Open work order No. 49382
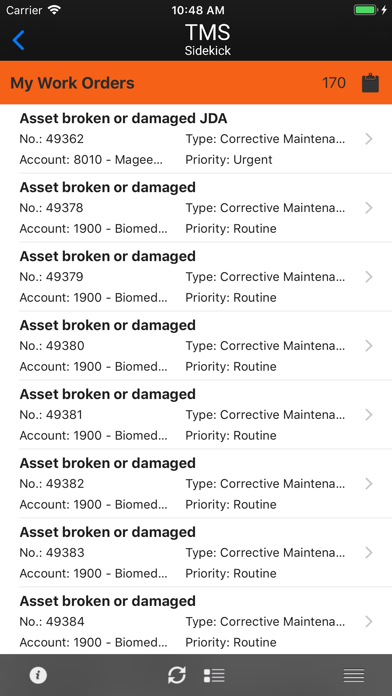This screenshot has width=392, height=696. point(196,483)
